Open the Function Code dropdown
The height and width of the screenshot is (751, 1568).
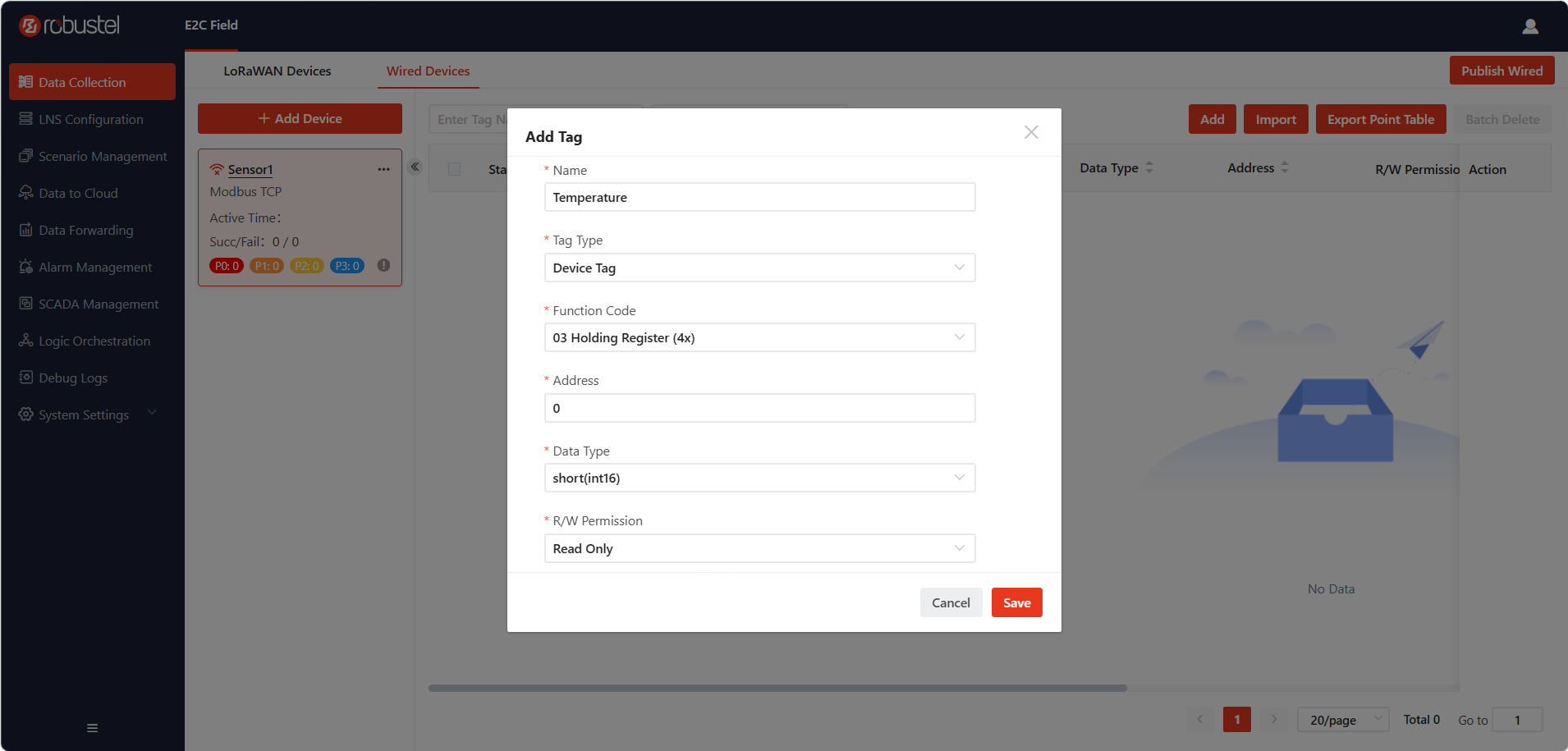click(759, 337)
